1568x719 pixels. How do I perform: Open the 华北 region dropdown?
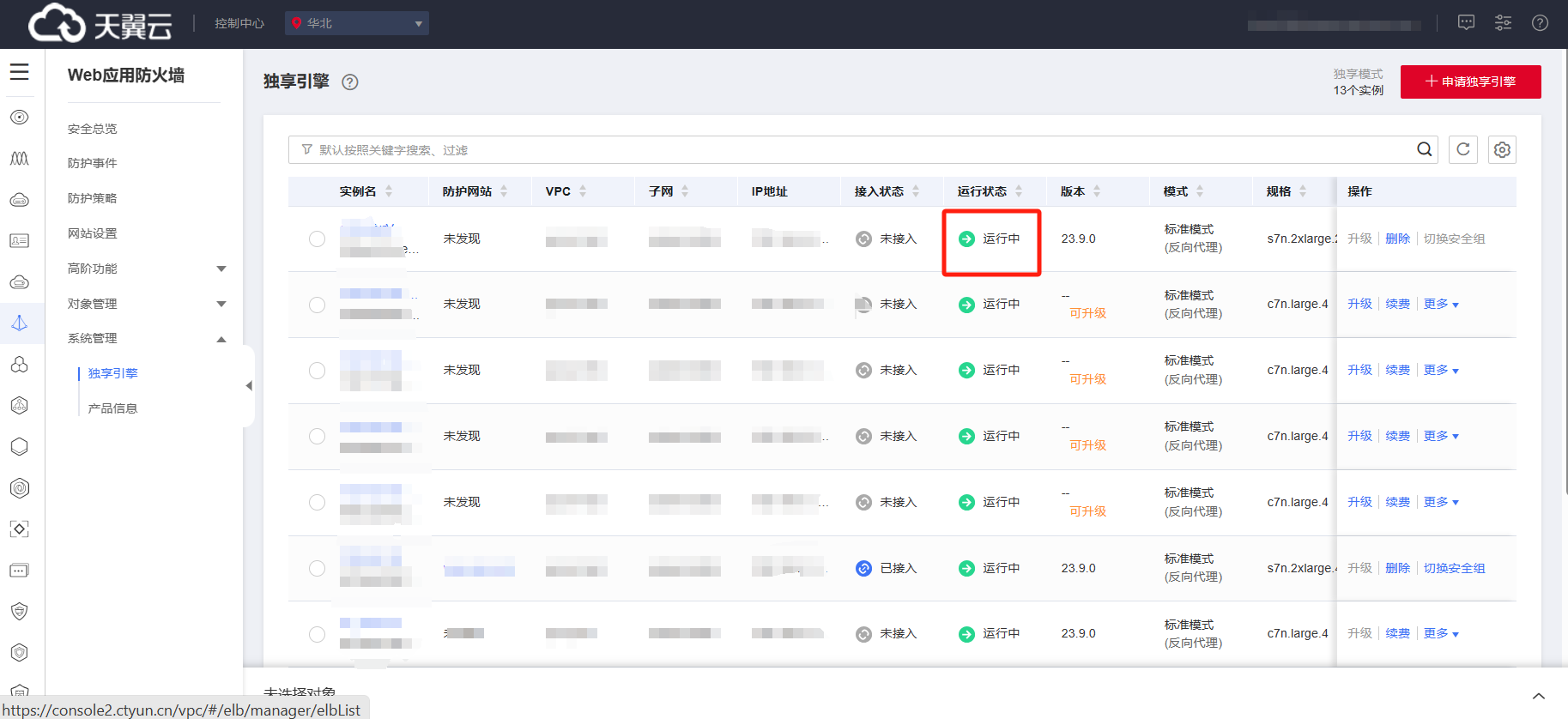357,23
